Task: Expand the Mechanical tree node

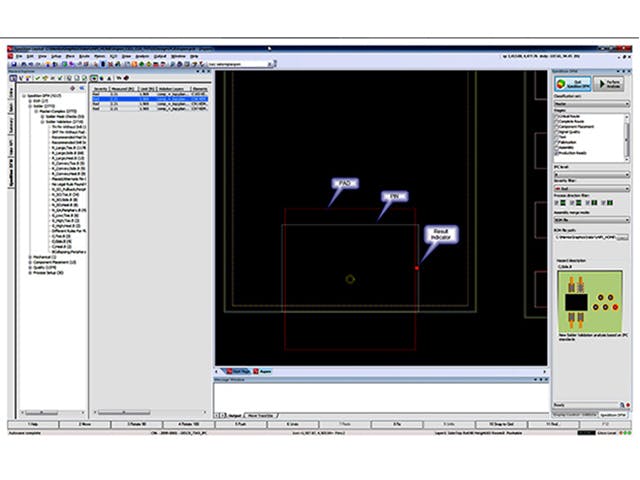Action: (30, 257)
